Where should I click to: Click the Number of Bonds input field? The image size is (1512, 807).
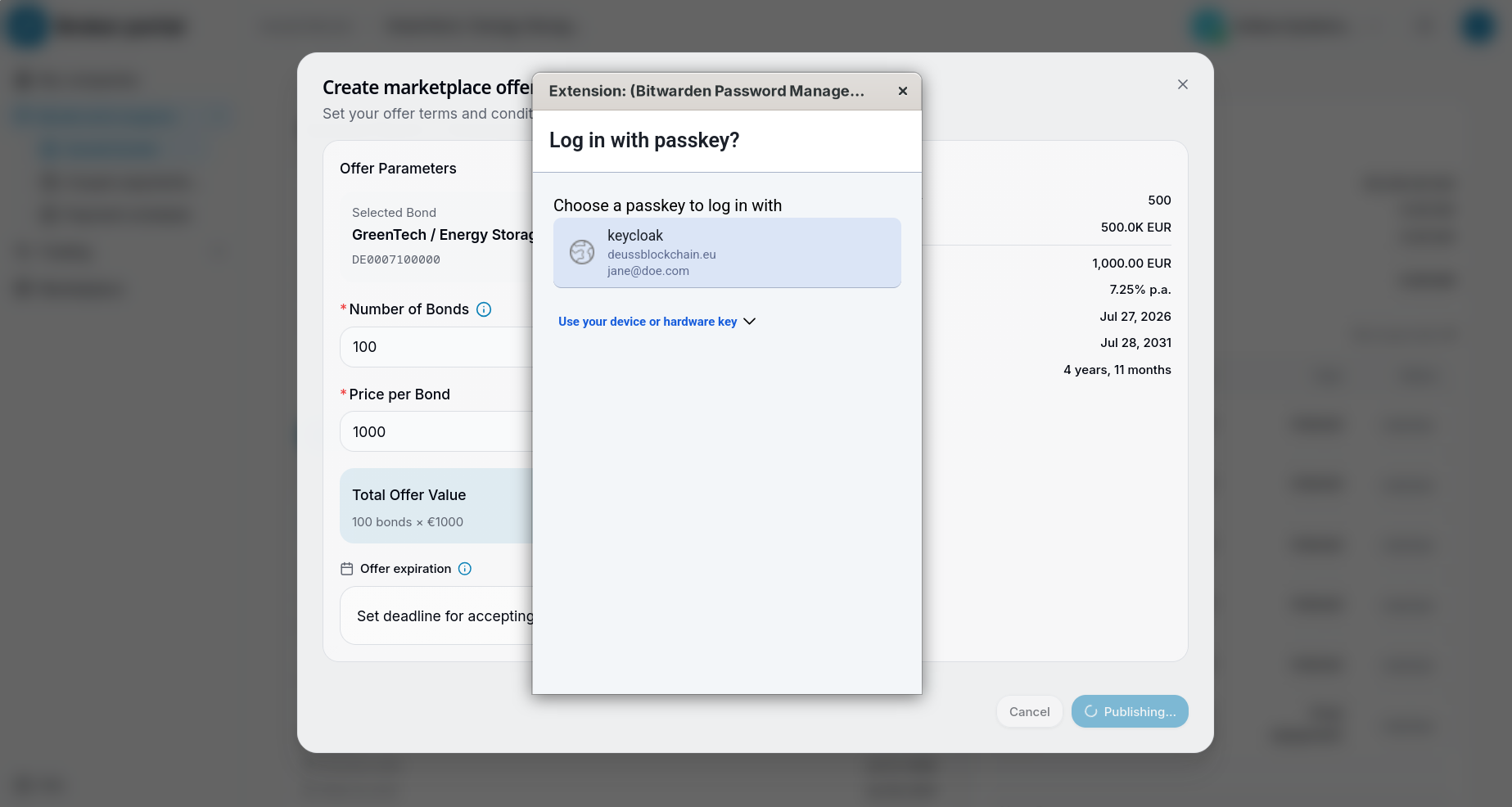(x=436, y=347)
